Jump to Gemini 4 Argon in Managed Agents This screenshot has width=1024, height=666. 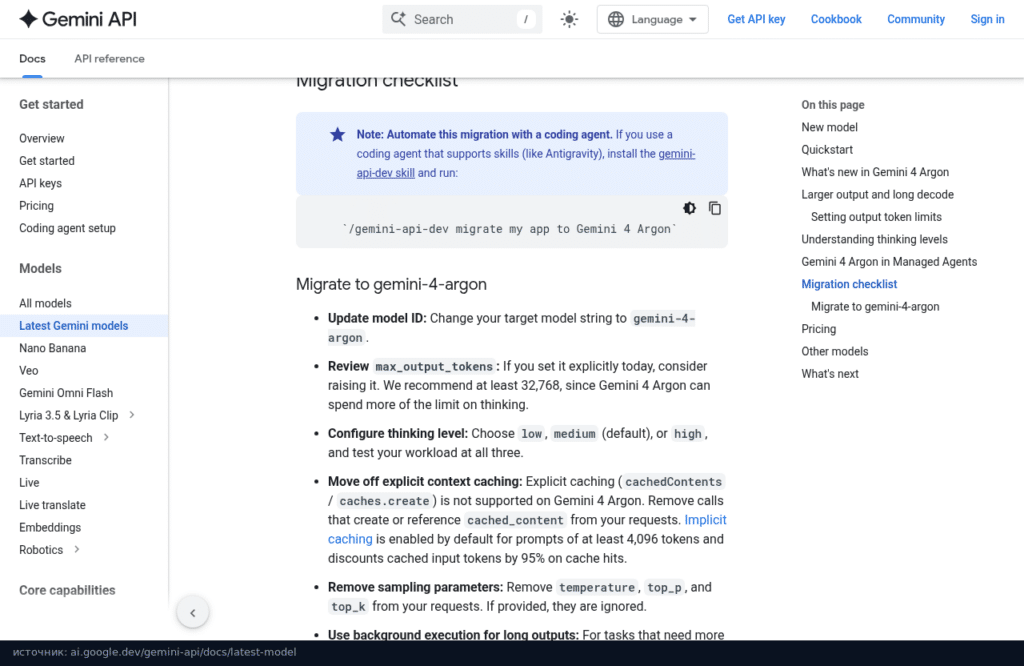click(889, 261)
